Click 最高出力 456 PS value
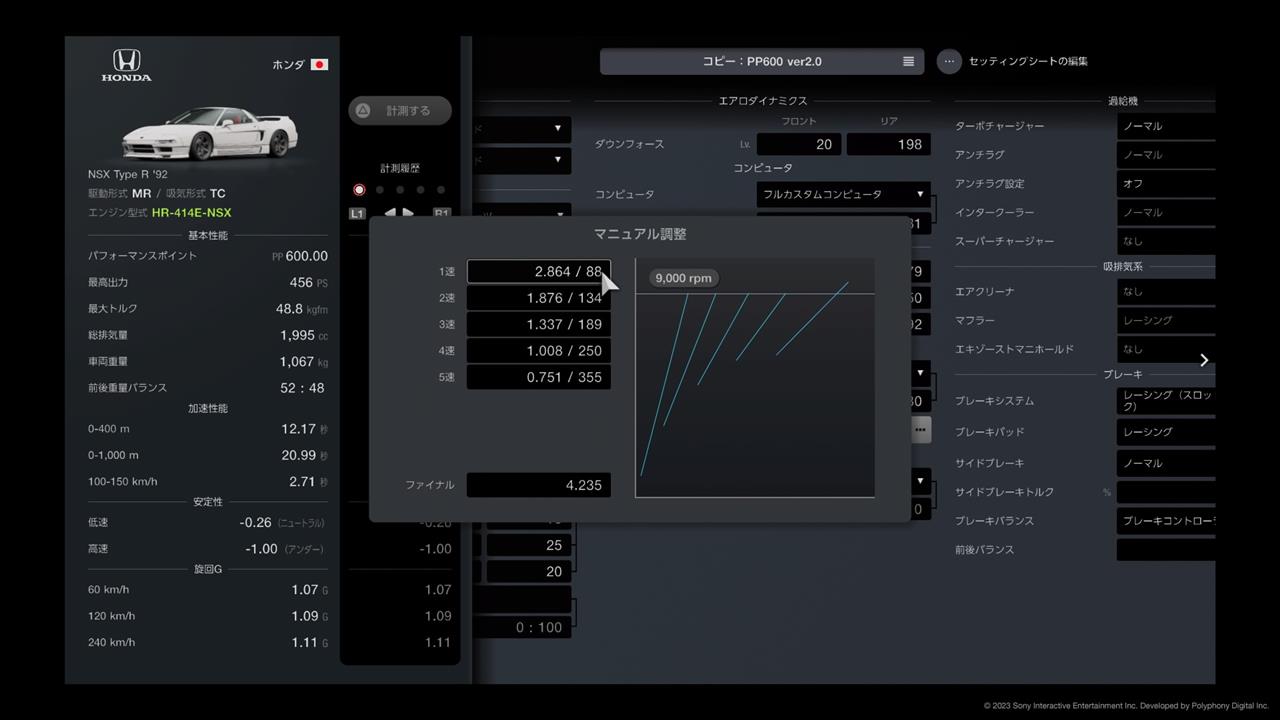 pyautogui.click(x=308, y=283)
